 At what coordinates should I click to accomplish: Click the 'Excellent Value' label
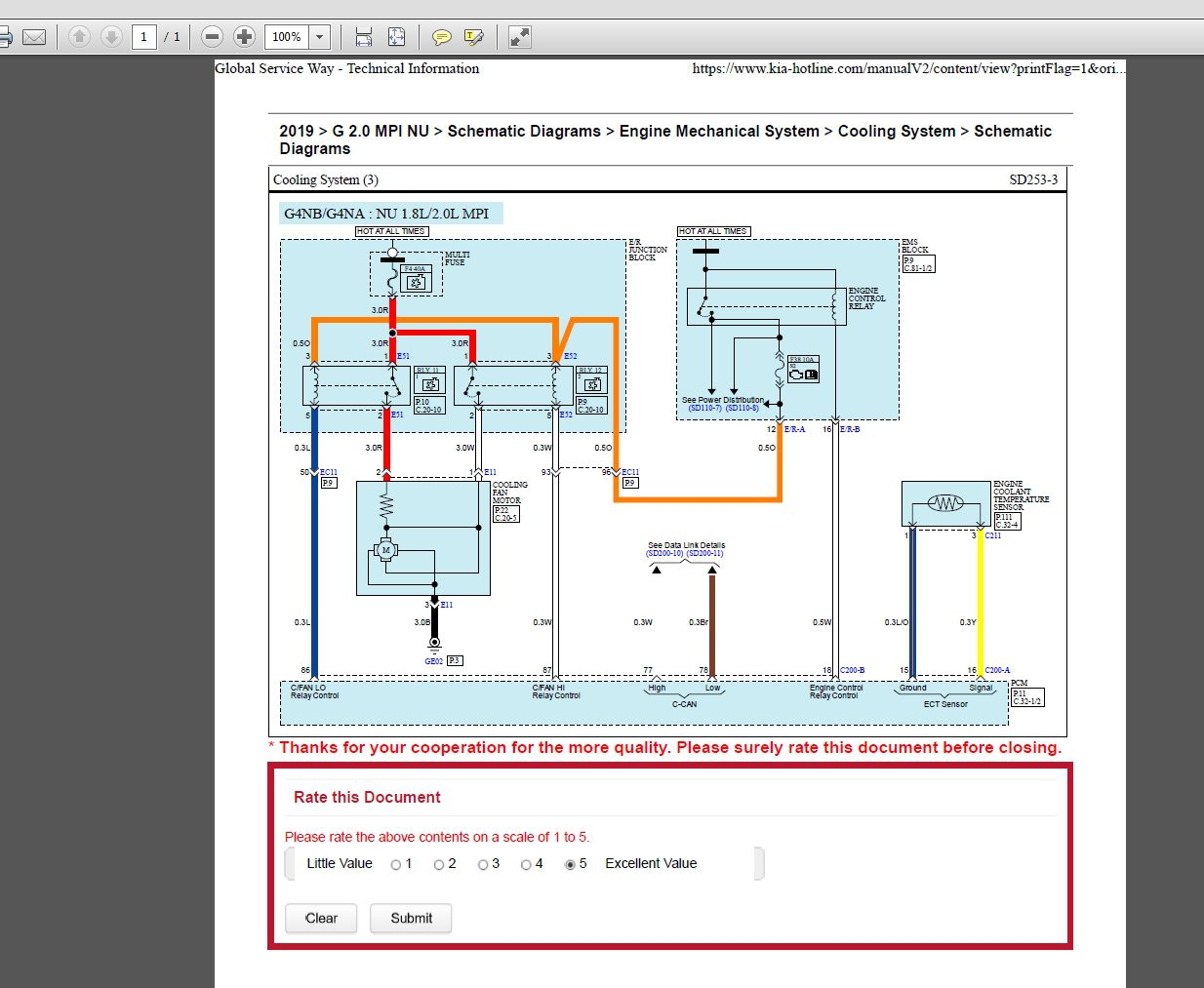point(651,864)
